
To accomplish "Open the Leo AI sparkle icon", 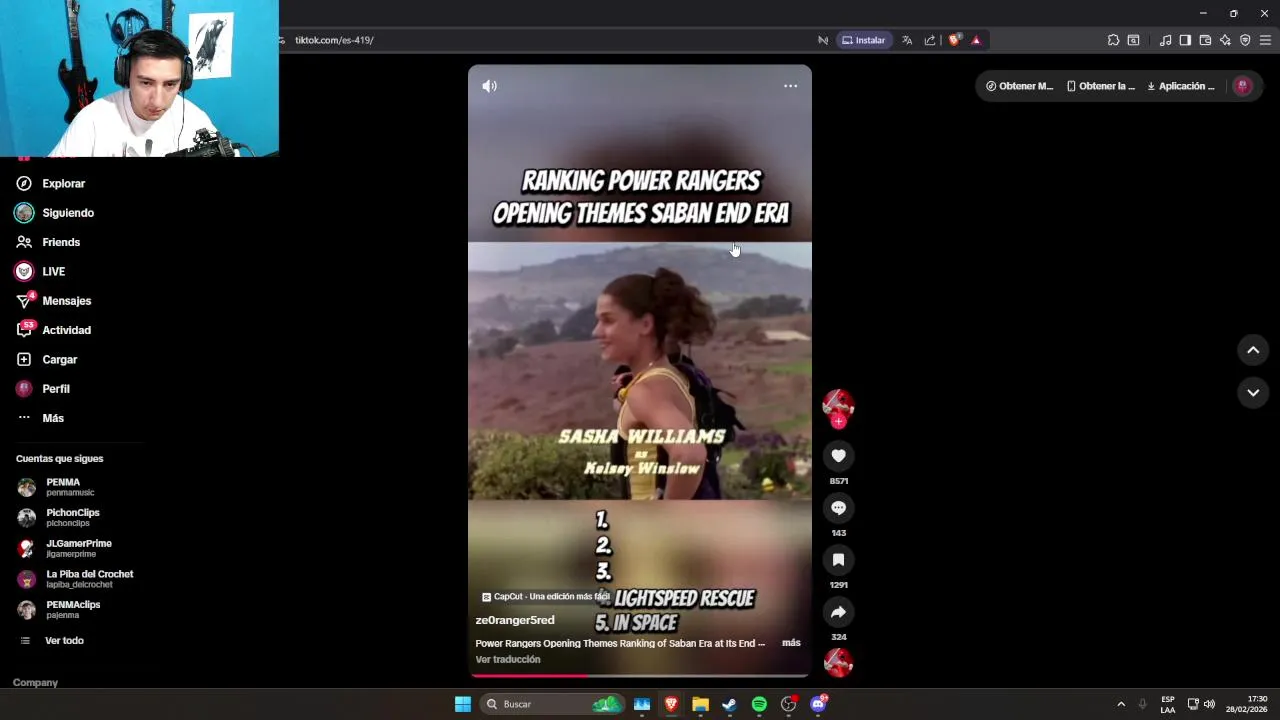I will [1225, 40].
